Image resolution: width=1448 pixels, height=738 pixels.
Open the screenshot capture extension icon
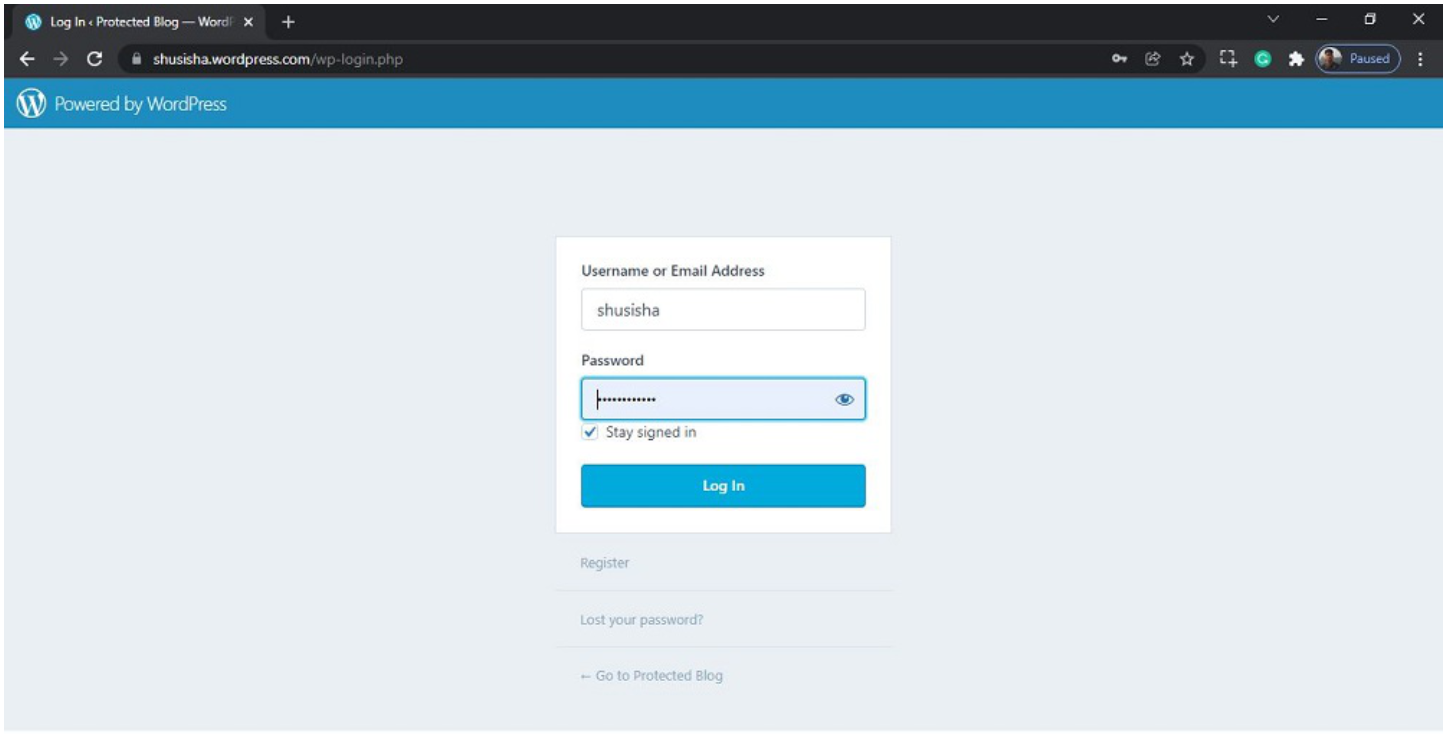tap(1229, 59)
